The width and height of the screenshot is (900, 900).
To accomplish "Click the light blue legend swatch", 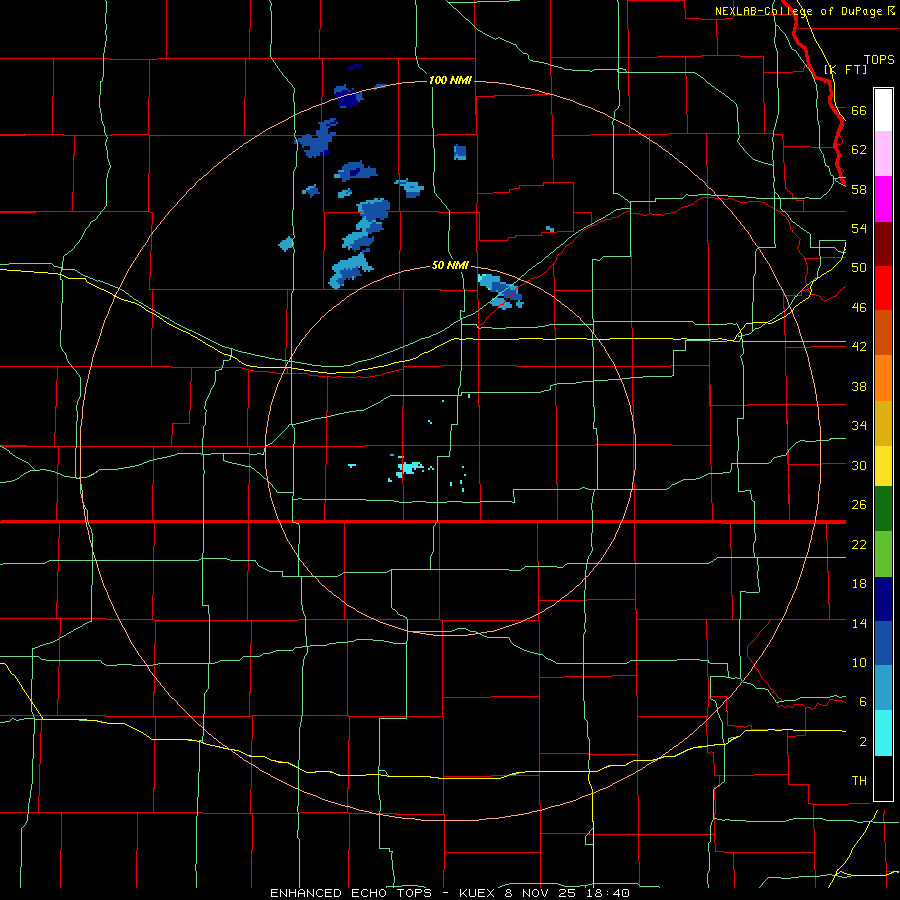I will (x=883, y=688).
